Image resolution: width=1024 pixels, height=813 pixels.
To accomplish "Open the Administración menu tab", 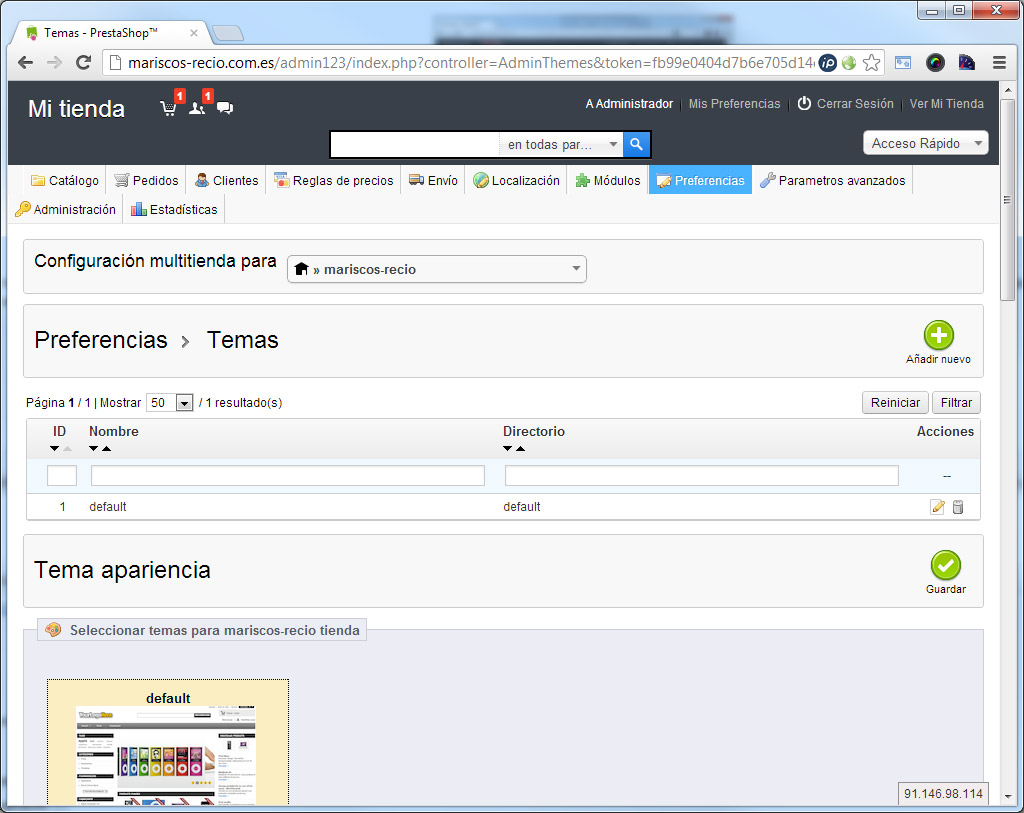I will 65,209.
